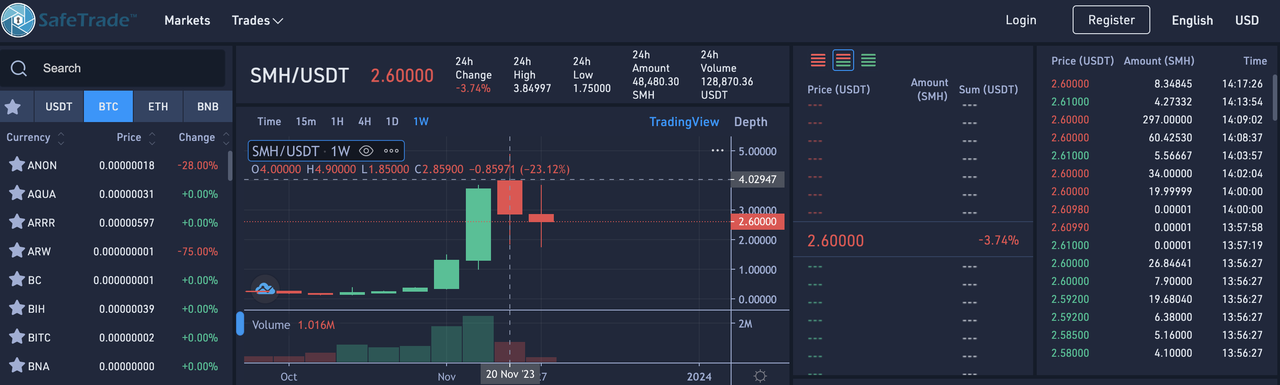This screenshot has height=385, width=1280.
Task: Click the trade row at 14:13:54
Action: (1158, 102)
